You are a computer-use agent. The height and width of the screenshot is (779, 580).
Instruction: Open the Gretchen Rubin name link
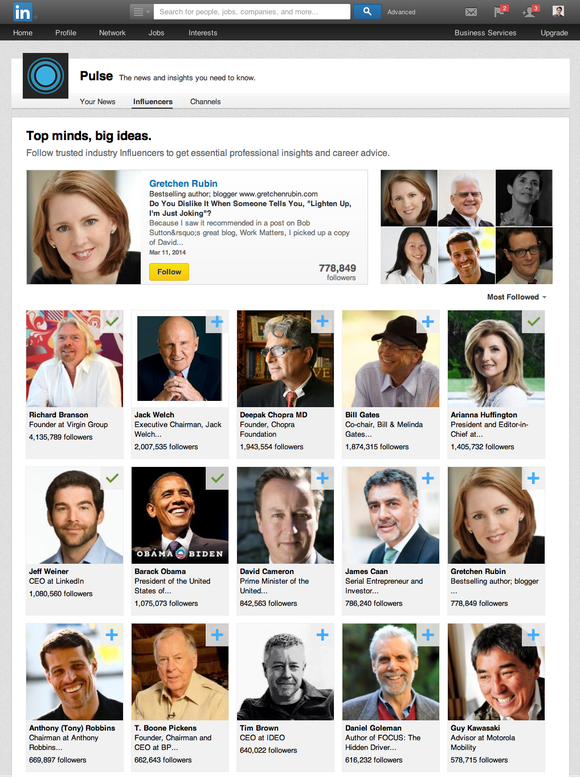(x=183, y=183)
